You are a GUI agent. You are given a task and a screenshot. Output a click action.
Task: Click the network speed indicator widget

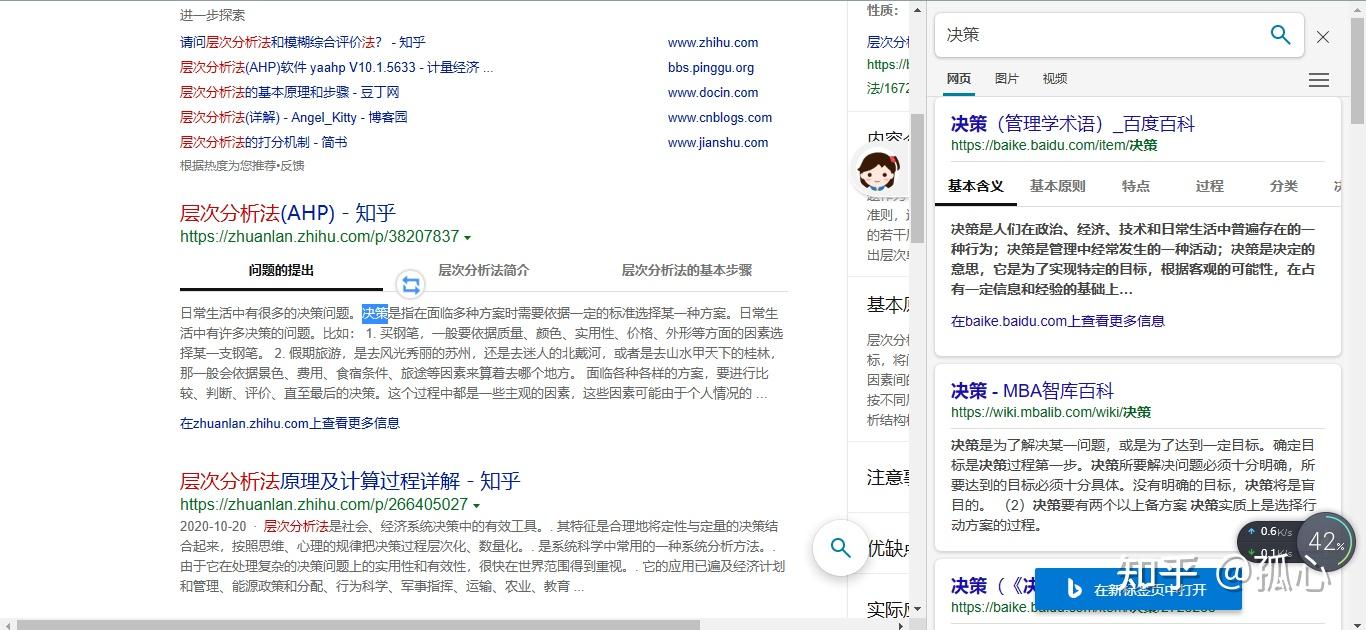tap(1268, 542)
